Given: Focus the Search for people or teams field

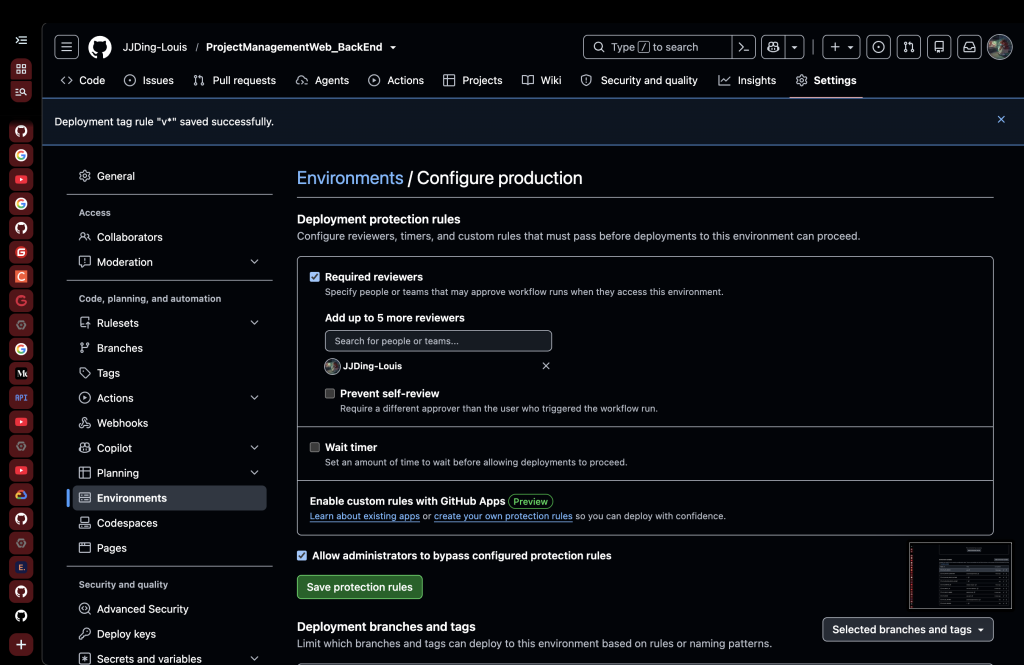Looking at the screenshot, I should (438, 341).
